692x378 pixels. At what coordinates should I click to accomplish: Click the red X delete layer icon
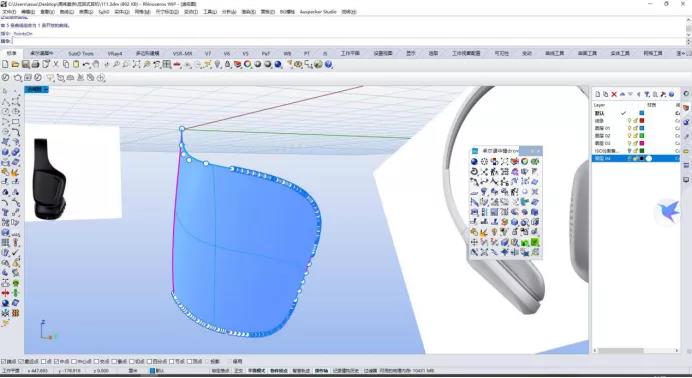pyautogui.click(x=614, y=94)
